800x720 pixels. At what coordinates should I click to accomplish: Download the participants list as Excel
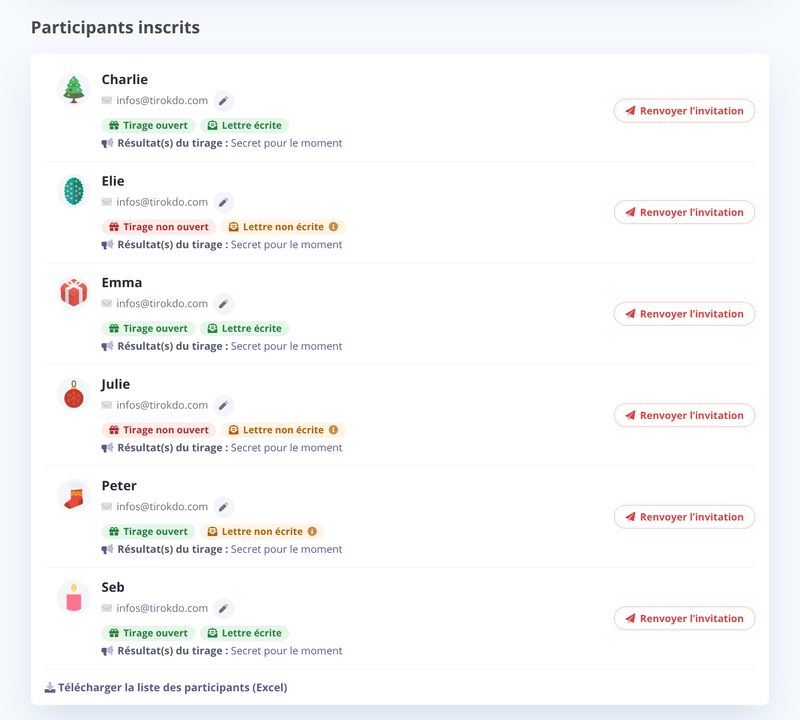(x=166, y=688)
